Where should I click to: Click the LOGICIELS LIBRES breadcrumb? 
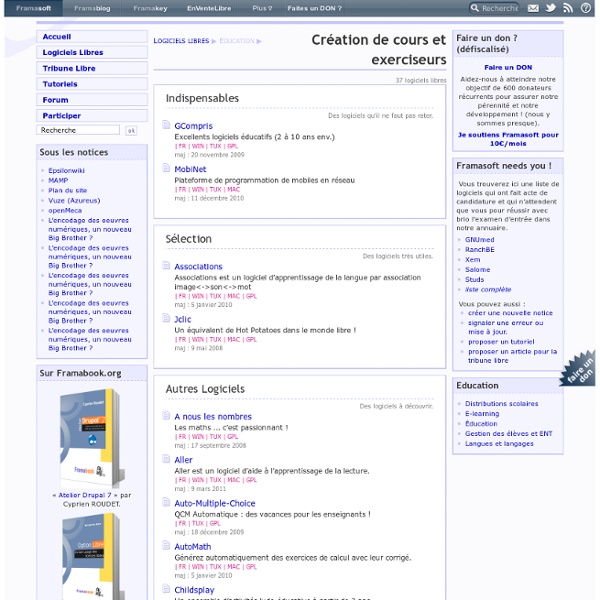click(181, 41)
